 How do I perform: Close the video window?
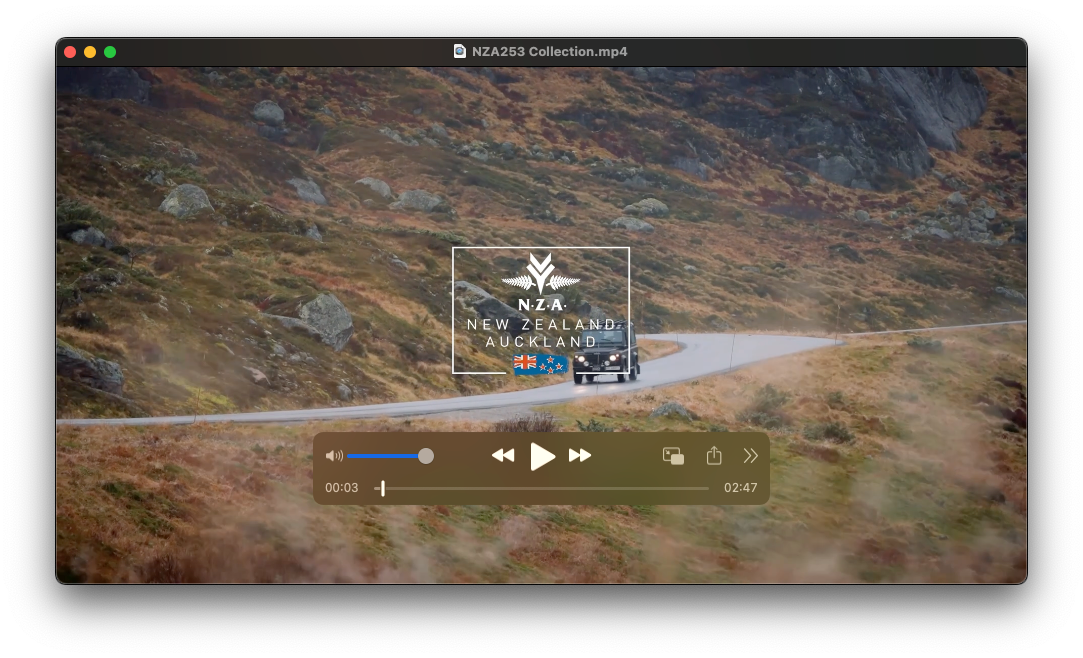point(70,52)
